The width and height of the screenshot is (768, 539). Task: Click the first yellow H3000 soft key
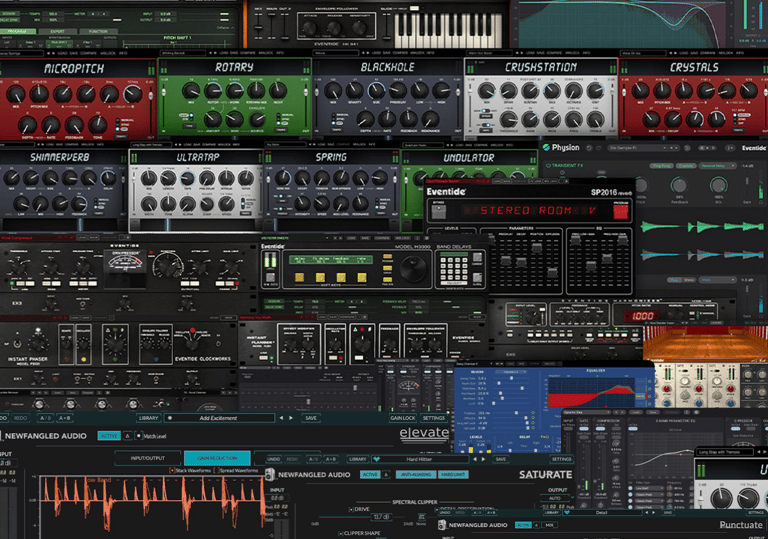pyautogui.click(x=299, y=278)
